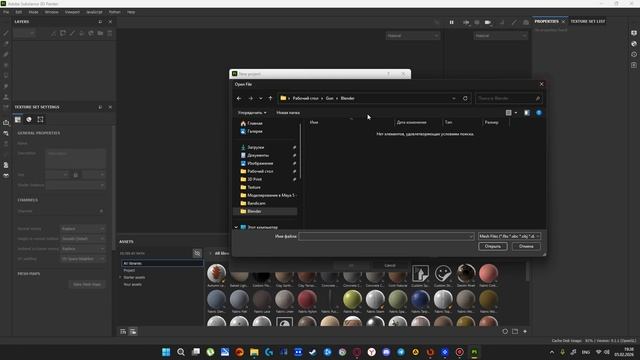640x360 pixels.
Task: Undock the Layers panel
Action: pyautogui.click(x=100, y=22)
